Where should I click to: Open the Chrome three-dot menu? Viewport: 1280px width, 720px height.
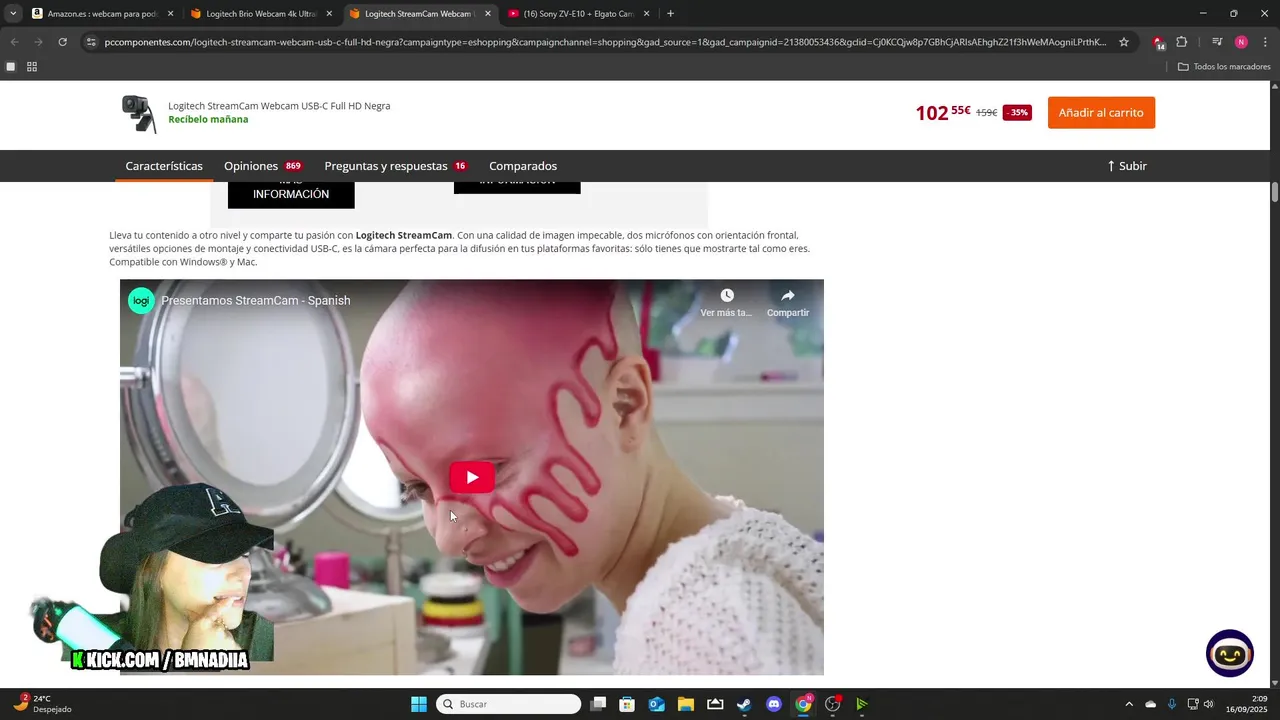point(1264,42)
